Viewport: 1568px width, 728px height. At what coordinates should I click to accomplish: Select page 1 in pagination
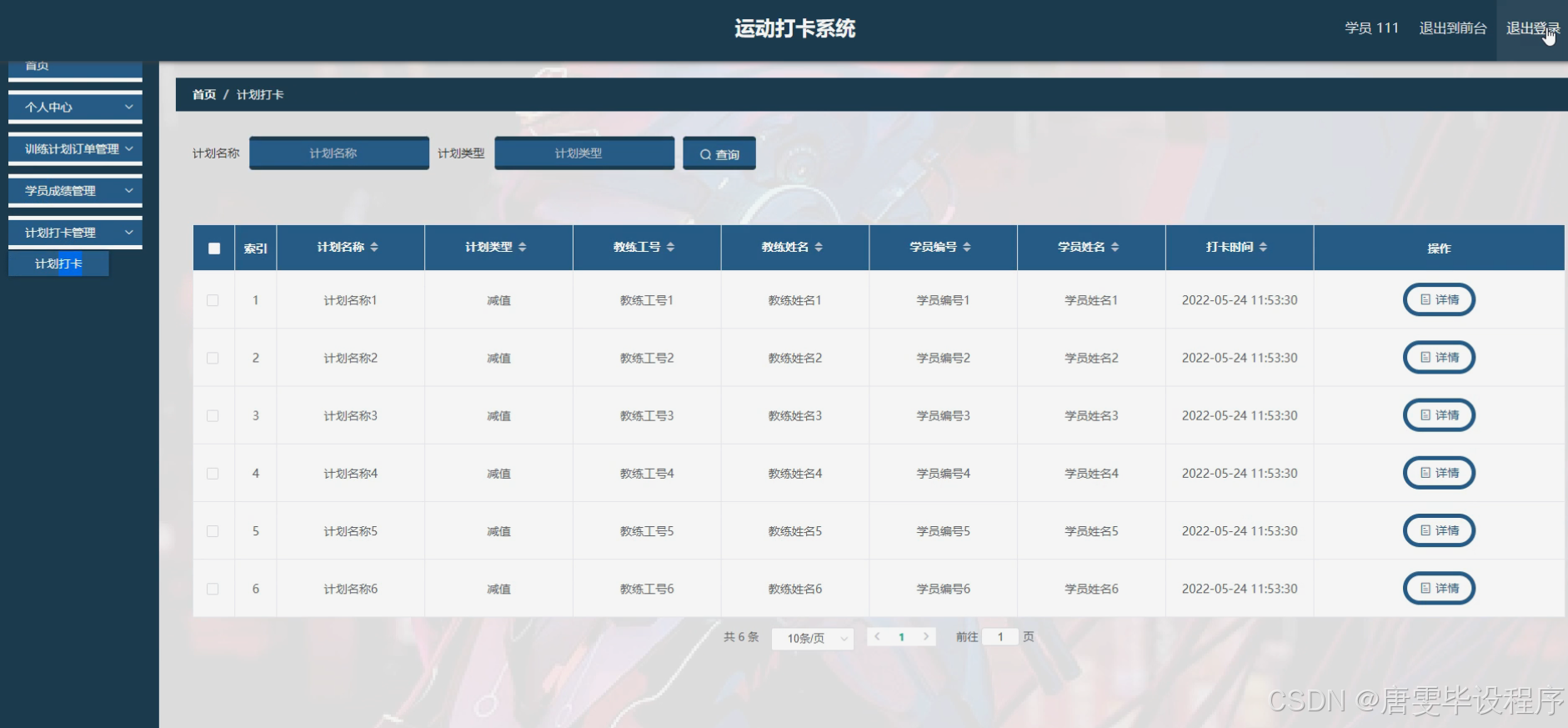click(x=901, y=636)
